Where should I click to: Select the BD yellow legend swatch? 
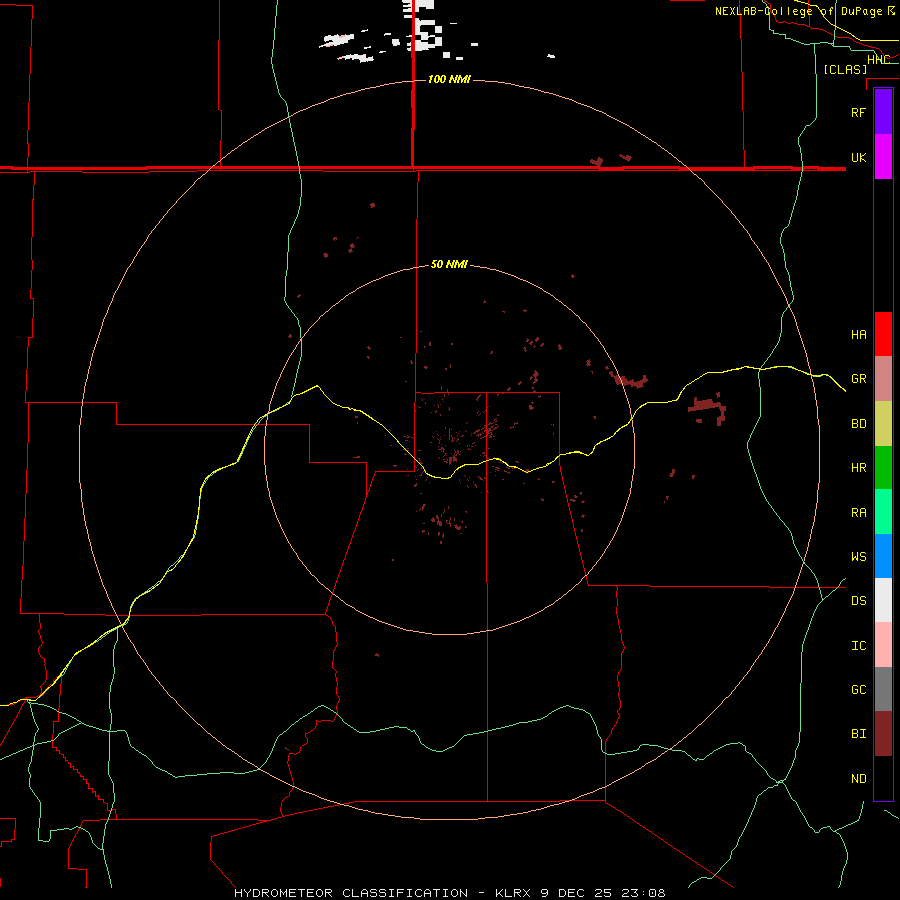(x=883, y=423)
